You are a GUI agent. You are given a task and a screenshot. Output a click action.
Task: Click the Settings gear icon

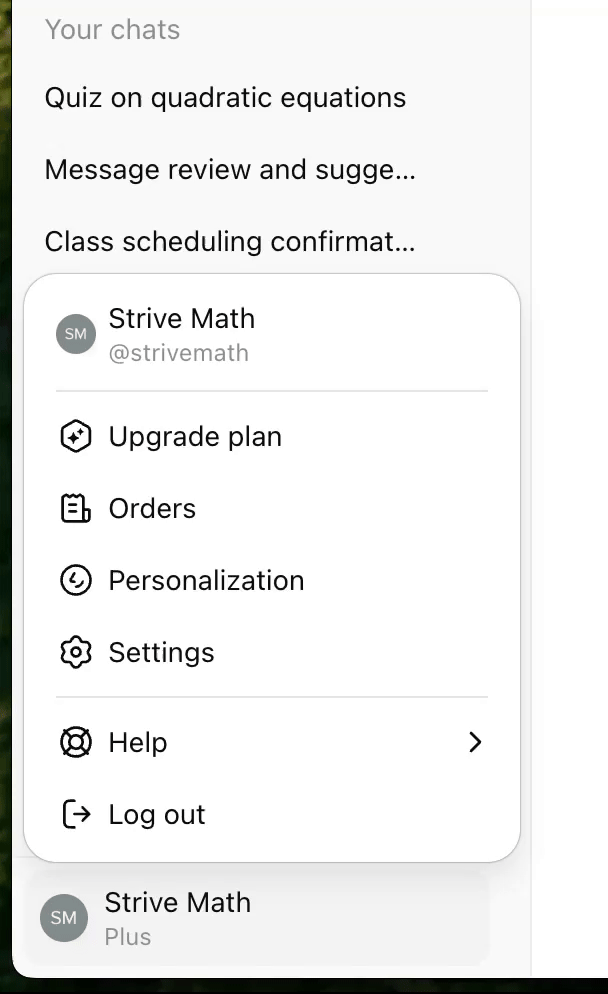(75, 652)
